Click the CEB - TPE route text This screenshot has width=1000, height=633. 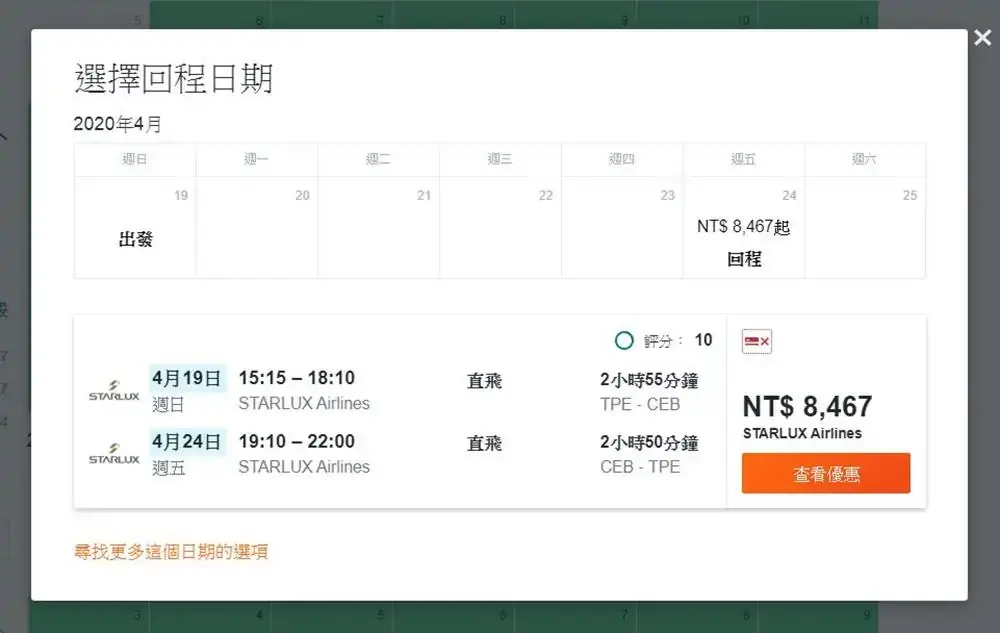640,467
